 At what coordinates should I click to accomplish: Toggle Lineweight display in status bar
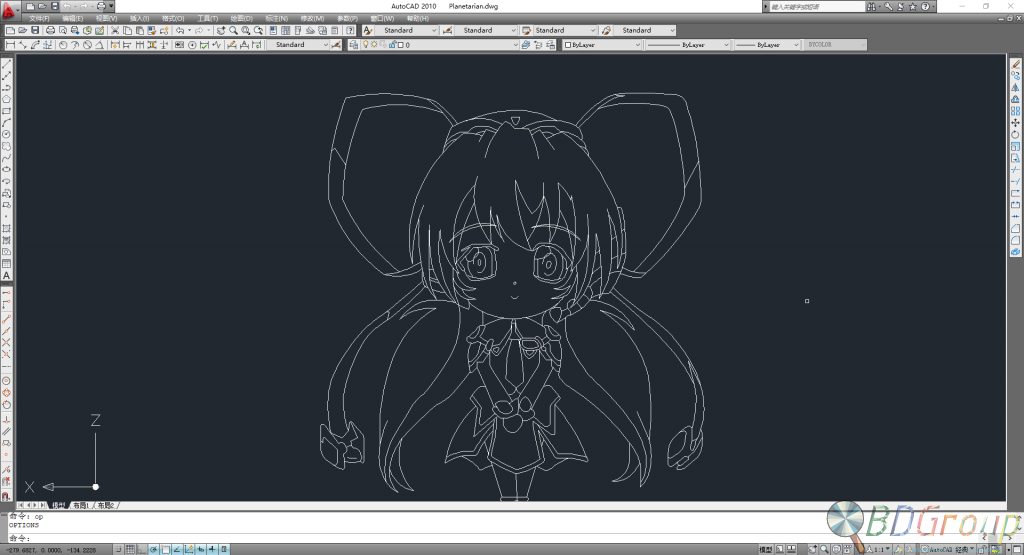pos(212,549)
